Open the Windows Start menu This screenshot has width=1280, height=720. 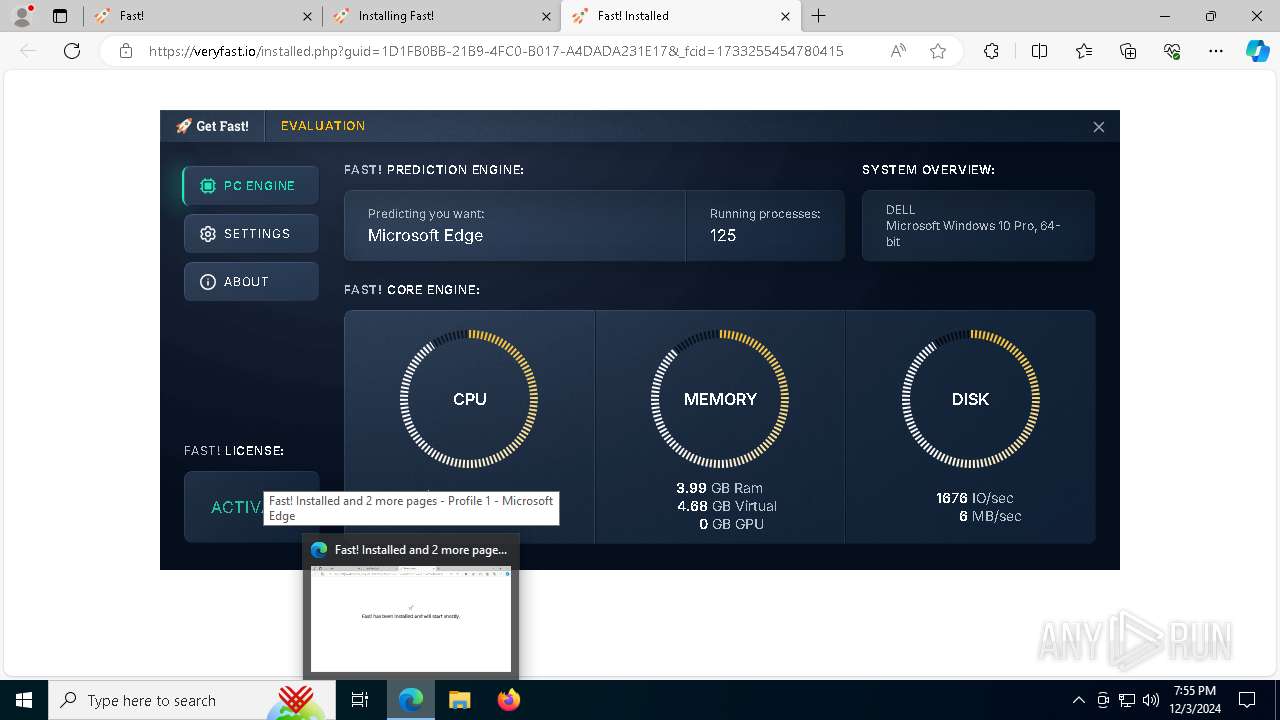(24, 700)
